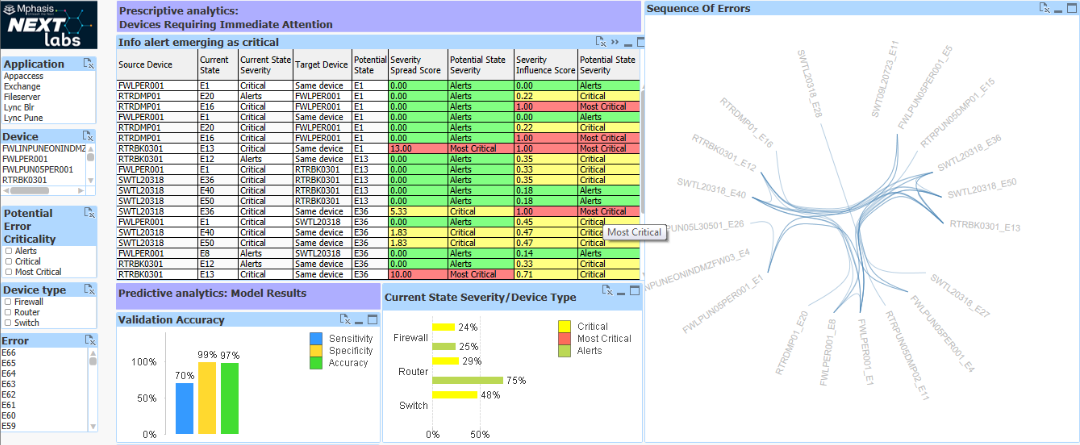The width and height of the screenshot is (1080, 445).
Task: Click the blue Sensitivity legend swatch
Action: tap(316, 339)
